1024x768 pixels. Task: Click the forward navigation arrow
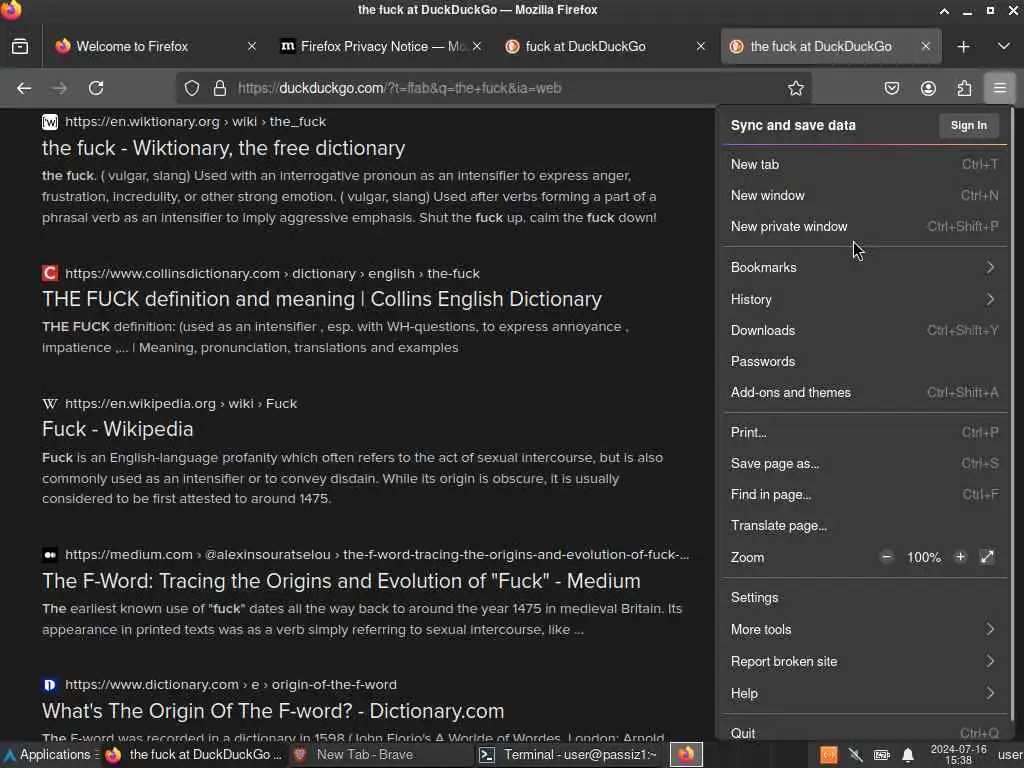59,88
